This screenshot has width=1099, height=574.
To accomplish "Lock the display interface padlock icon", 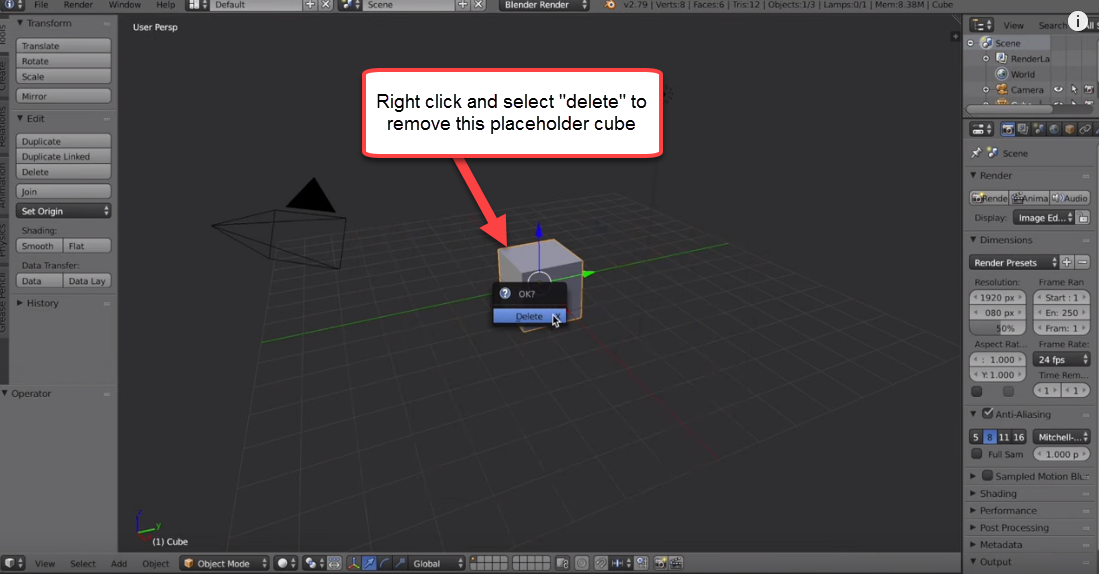I will (x=1083, y=218).
